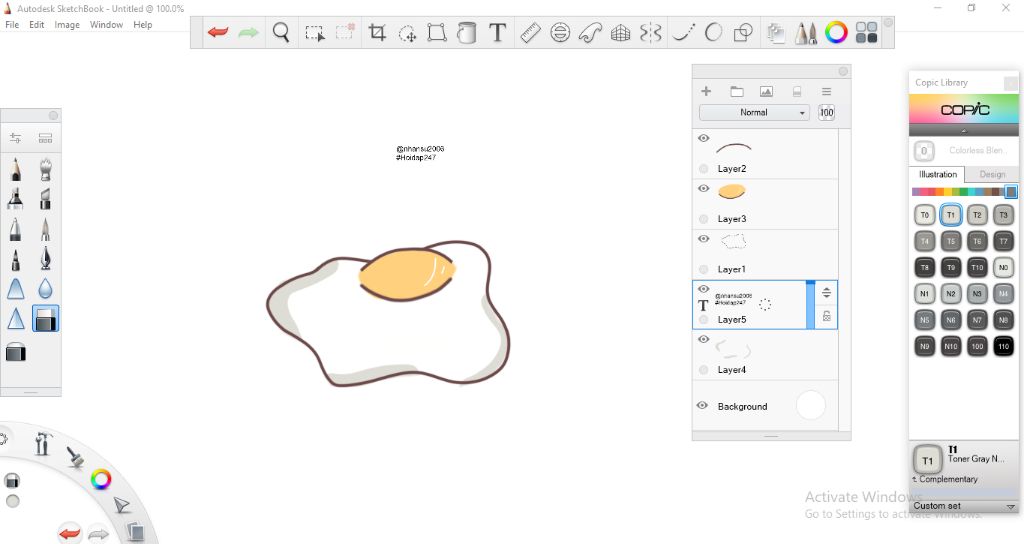Viewport: 1024px width, 544px height.
Task: Pick the 110 black Copic swatch
Action: point(1003,346)
